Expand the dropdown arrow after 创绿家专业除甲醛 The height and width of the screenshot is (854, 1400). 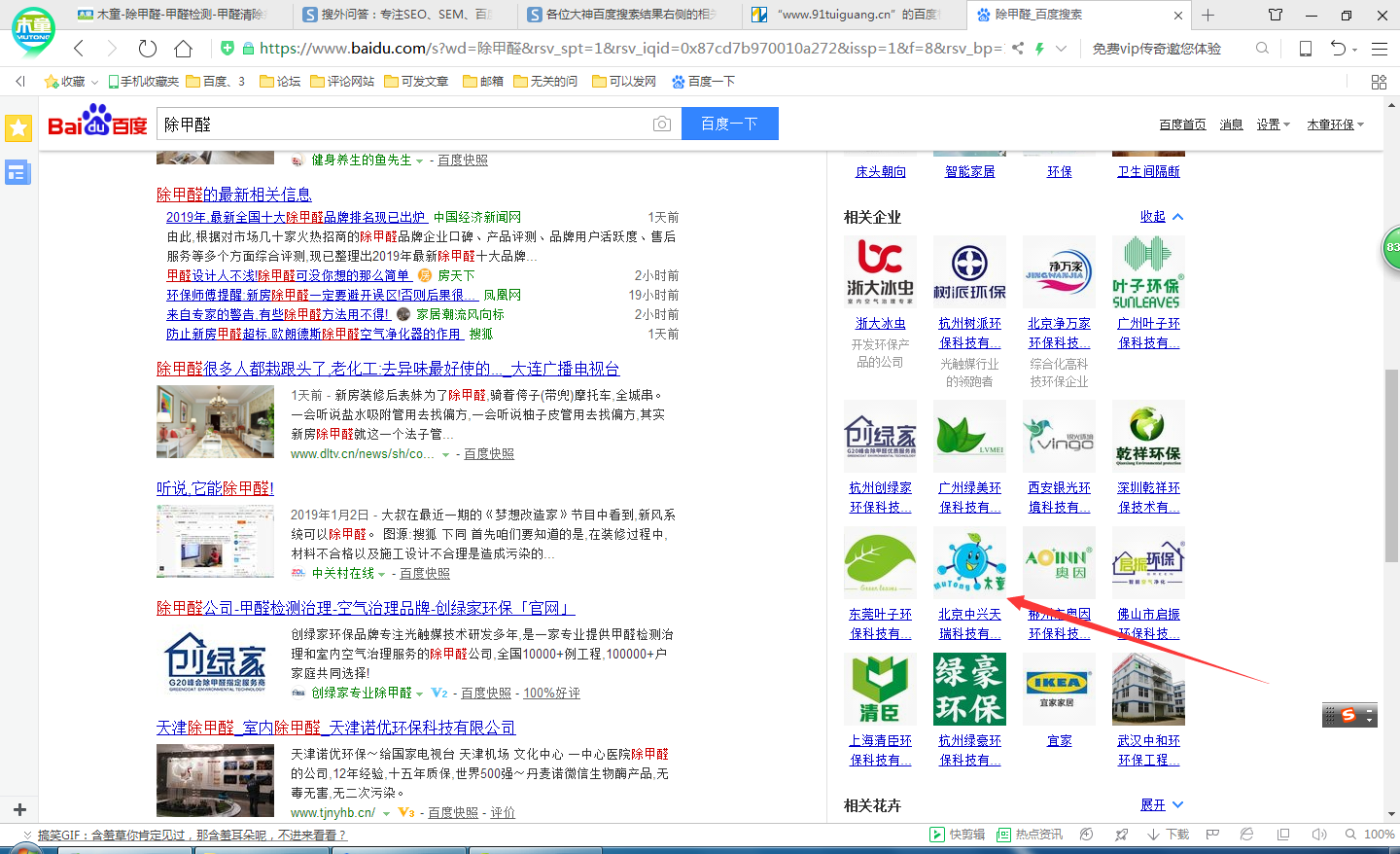pos(420,694)
